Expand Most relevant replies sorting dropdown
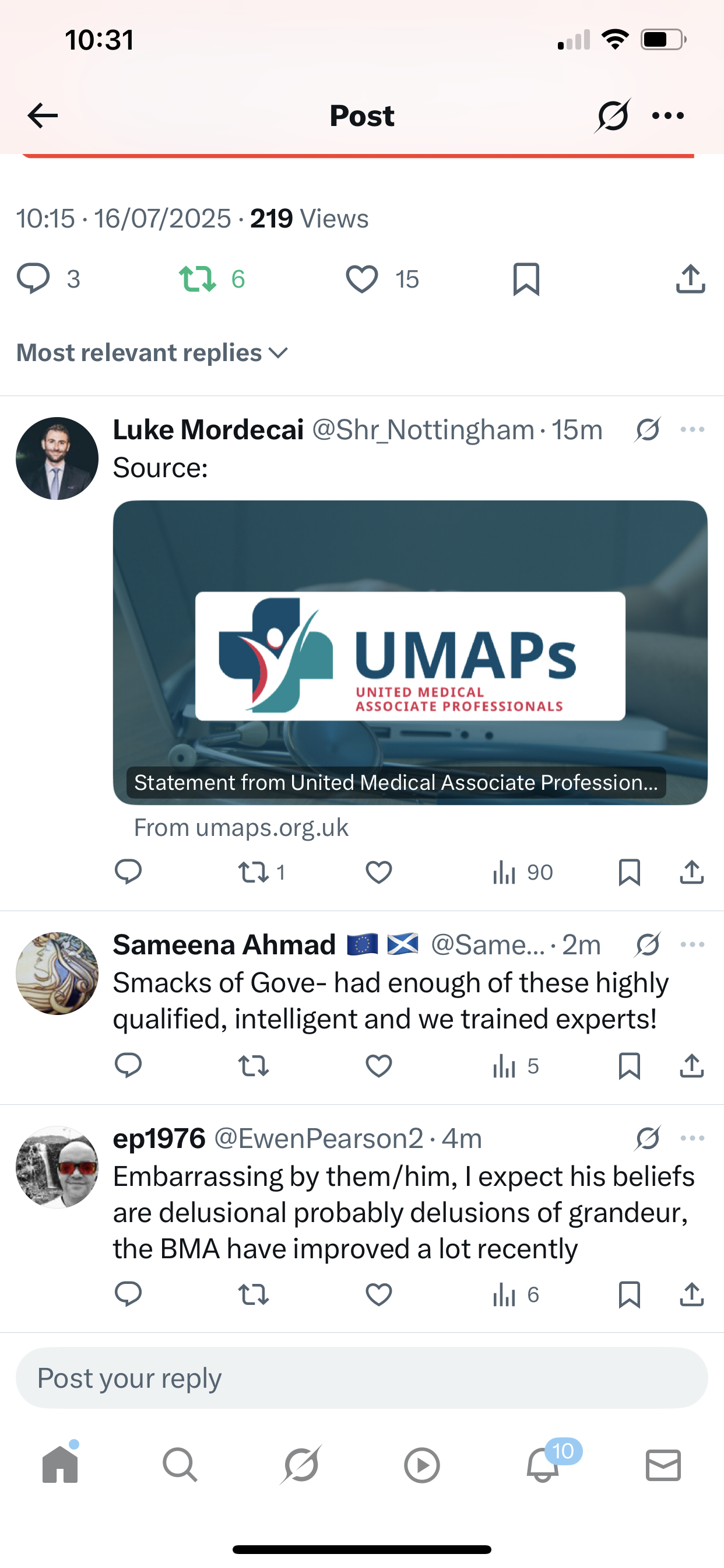The image size is (724, 1568). (152, 353)
